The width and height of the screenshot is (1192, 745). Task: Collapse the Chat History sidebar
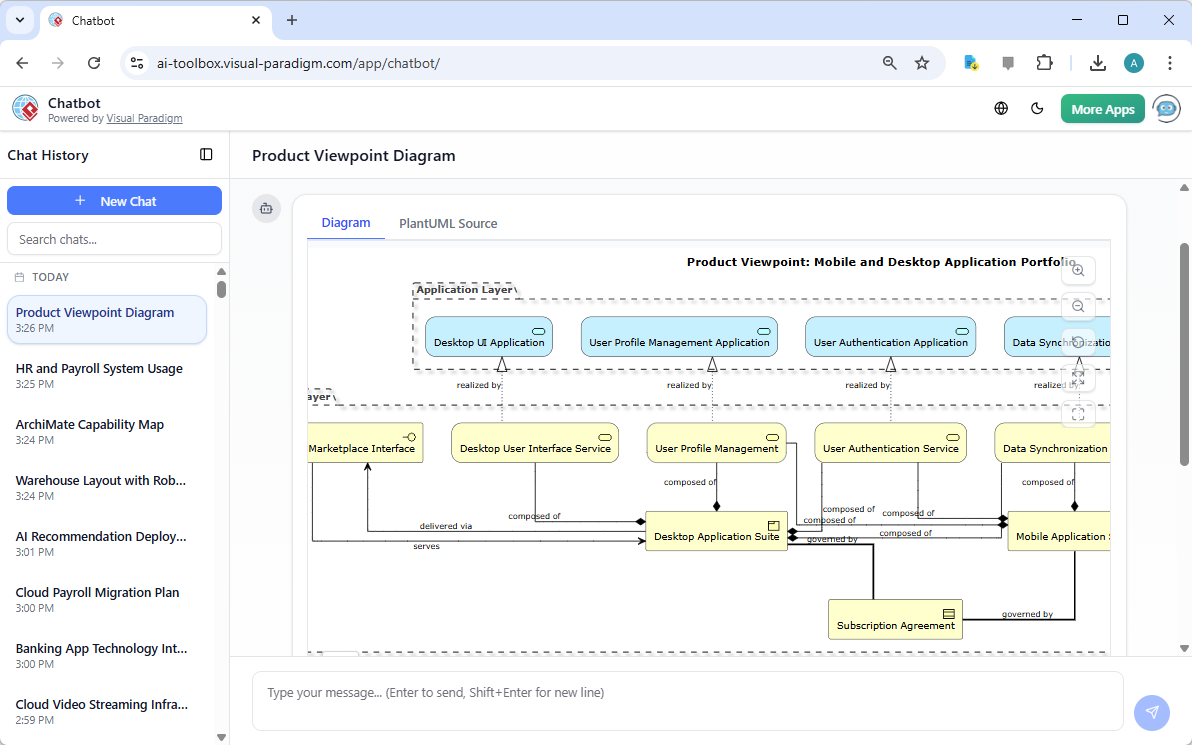206,154
